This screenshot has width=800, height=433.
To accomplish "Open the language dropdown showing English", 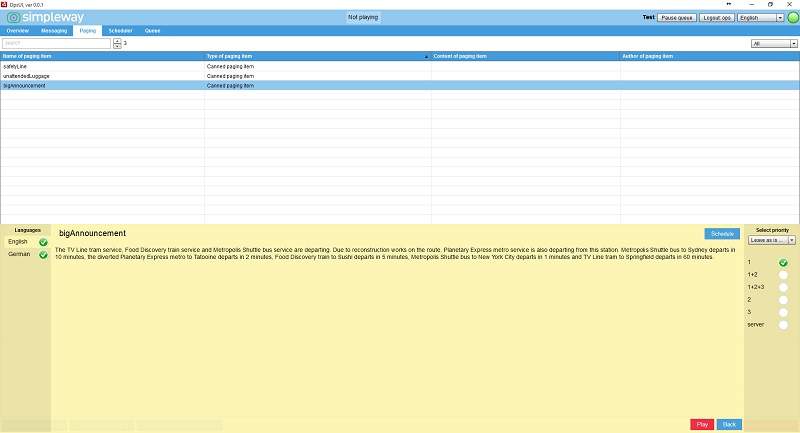I will pyautogui.click(x=760, y=18).
